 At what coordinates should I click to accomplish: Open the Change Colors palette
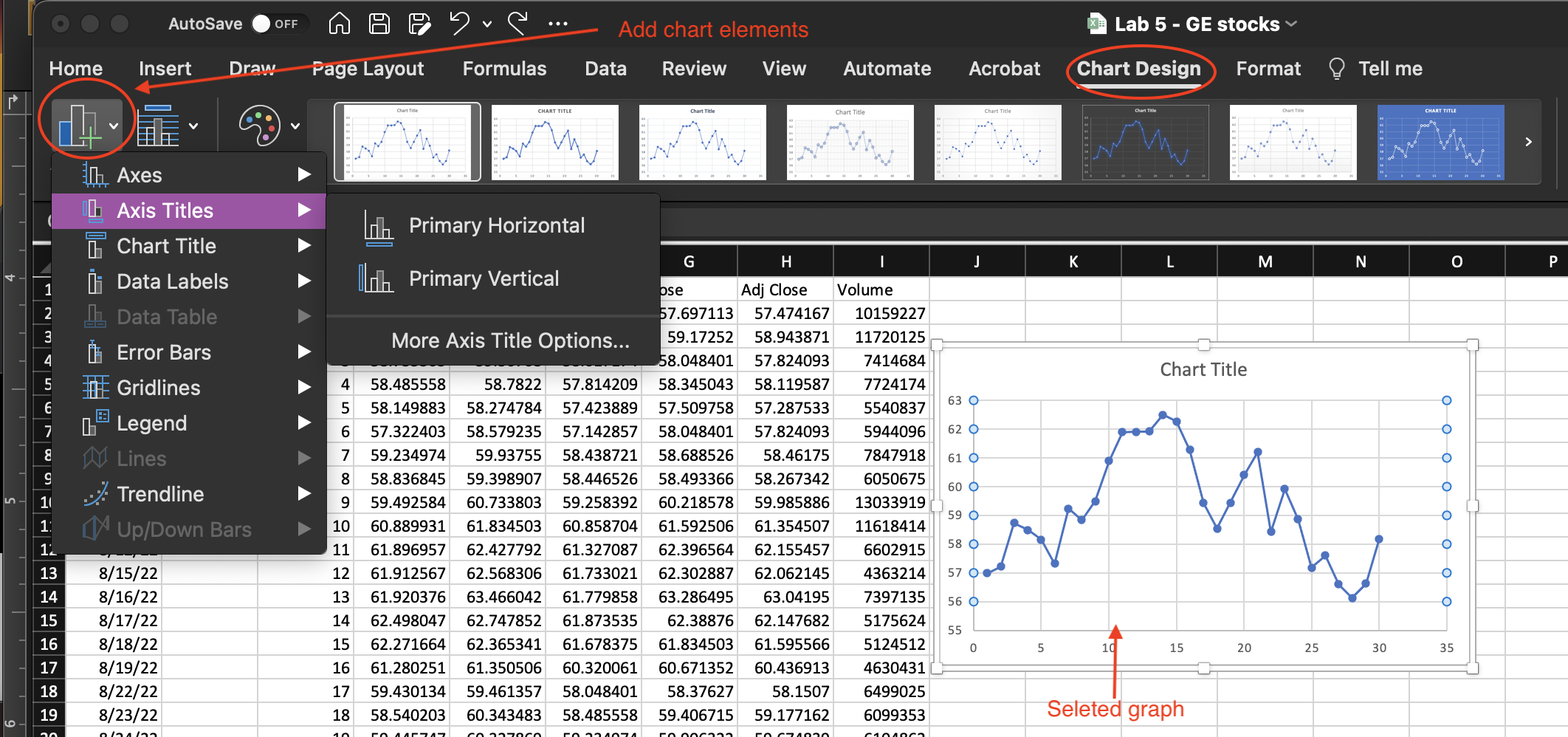[260, 126]
